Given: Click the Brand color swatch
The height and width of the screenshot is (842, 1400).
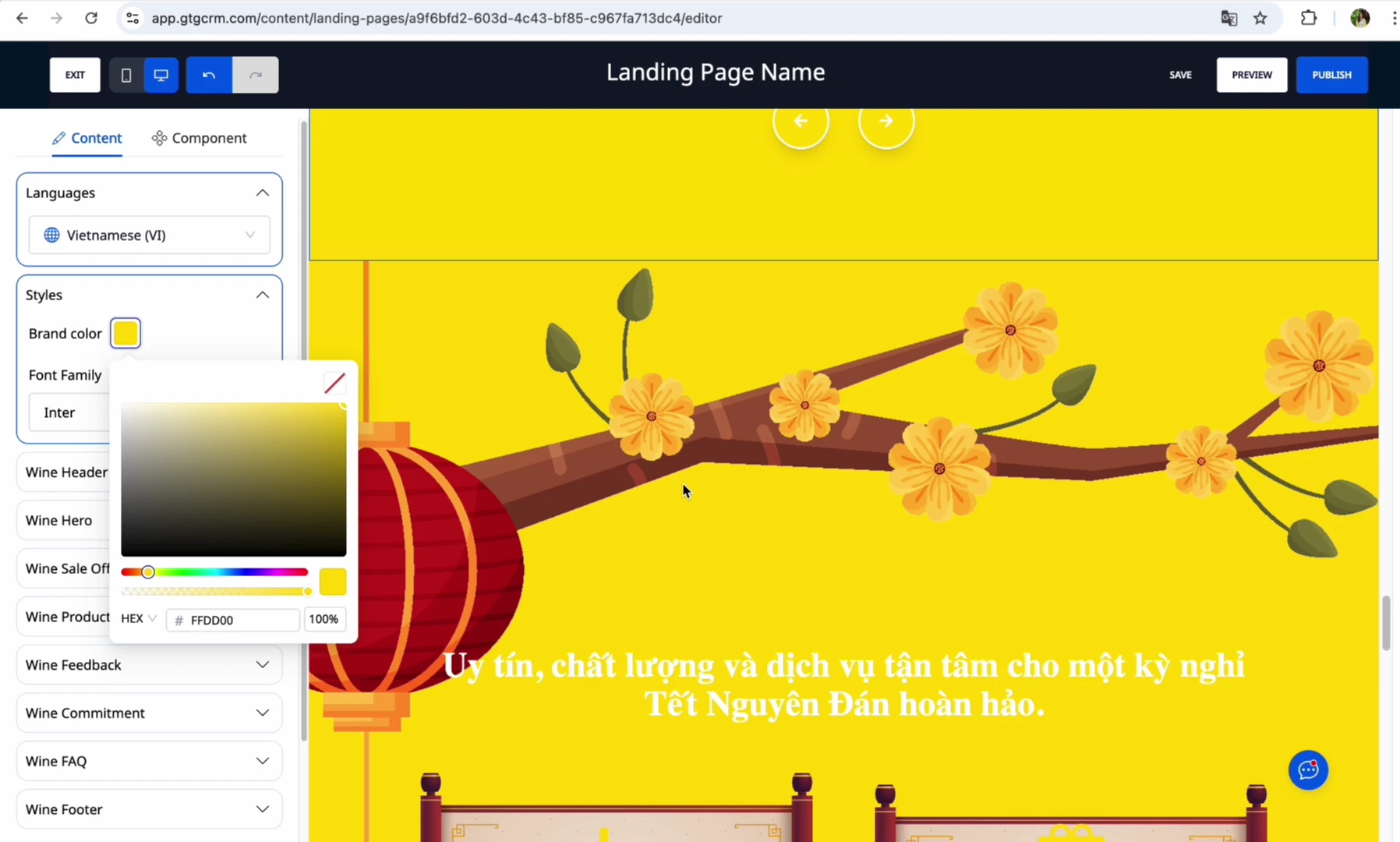Looking at the screenshot, I should click(x=126, y=333).
